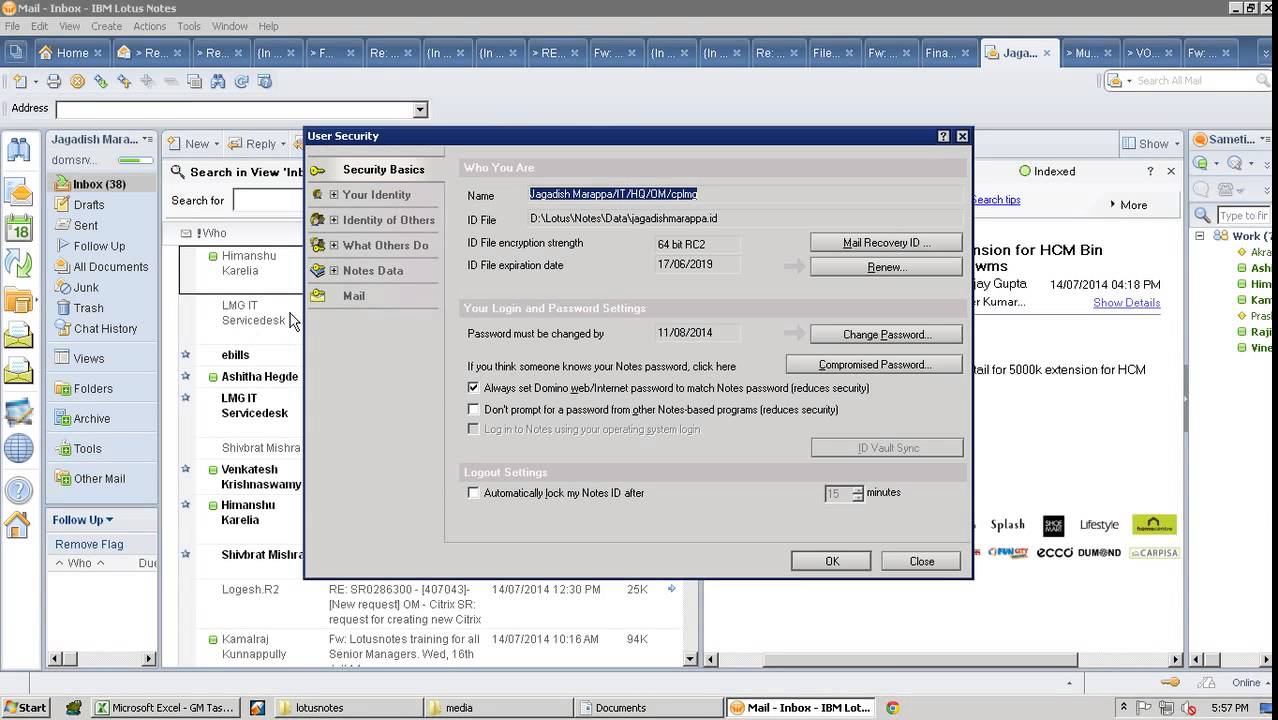Click Mail Recovery ID button
This screenshot has height=720, width=1278.
tap(886, 243)
